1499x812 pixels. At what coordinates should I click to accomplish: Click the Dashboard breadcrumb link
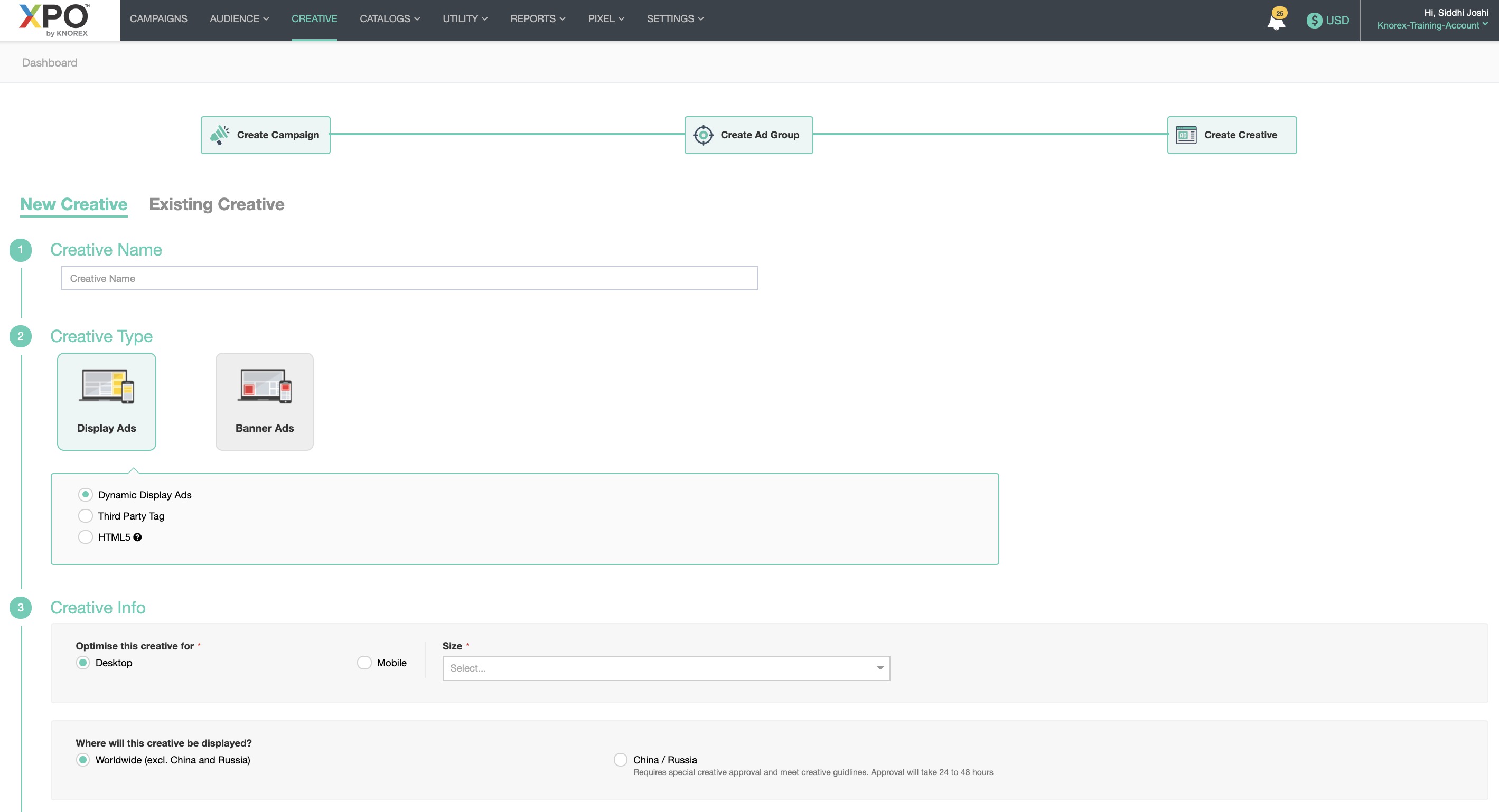[50, 62]
